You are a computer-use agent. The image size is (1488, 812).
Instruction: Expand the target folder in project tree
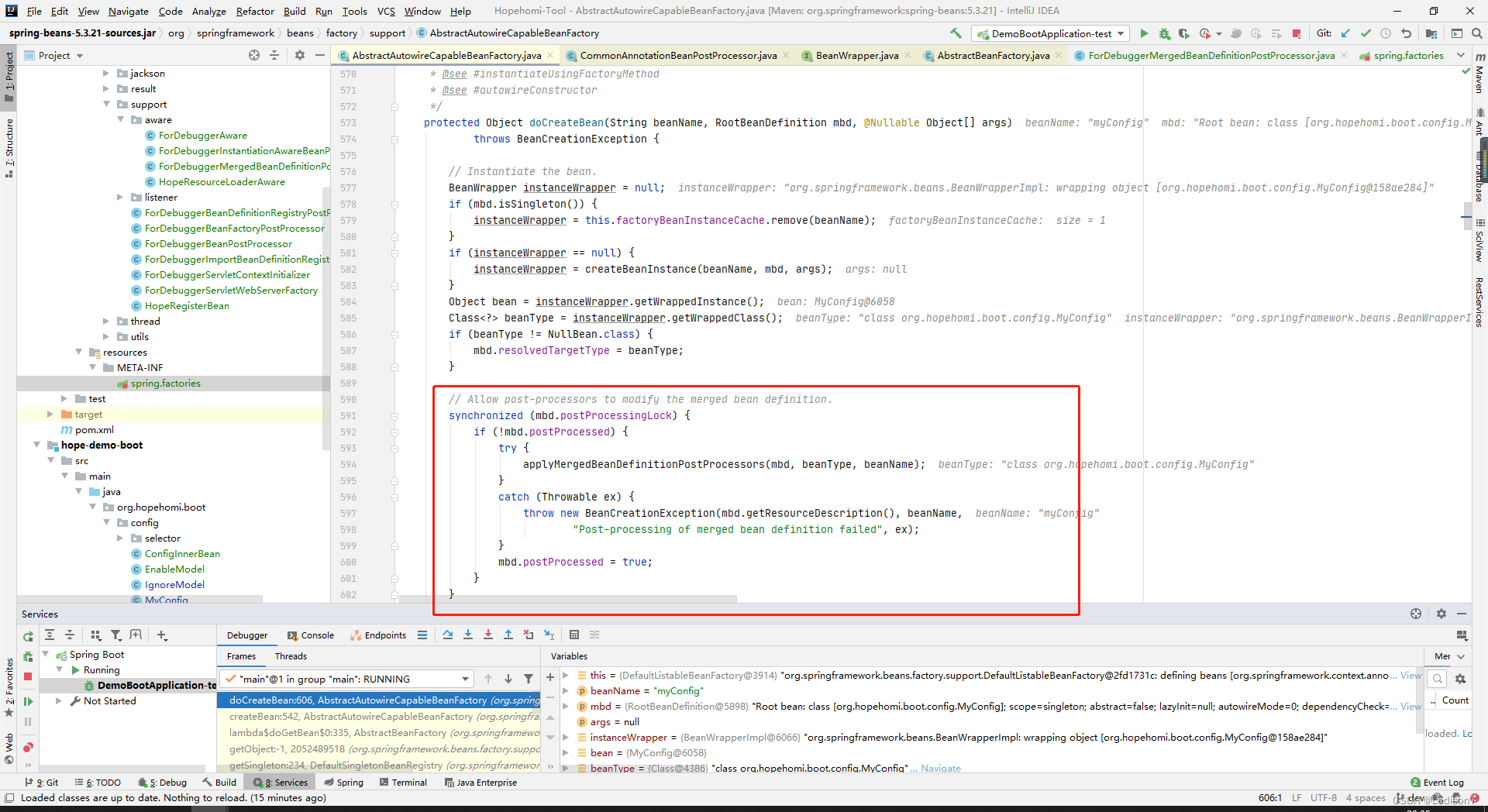50,415
